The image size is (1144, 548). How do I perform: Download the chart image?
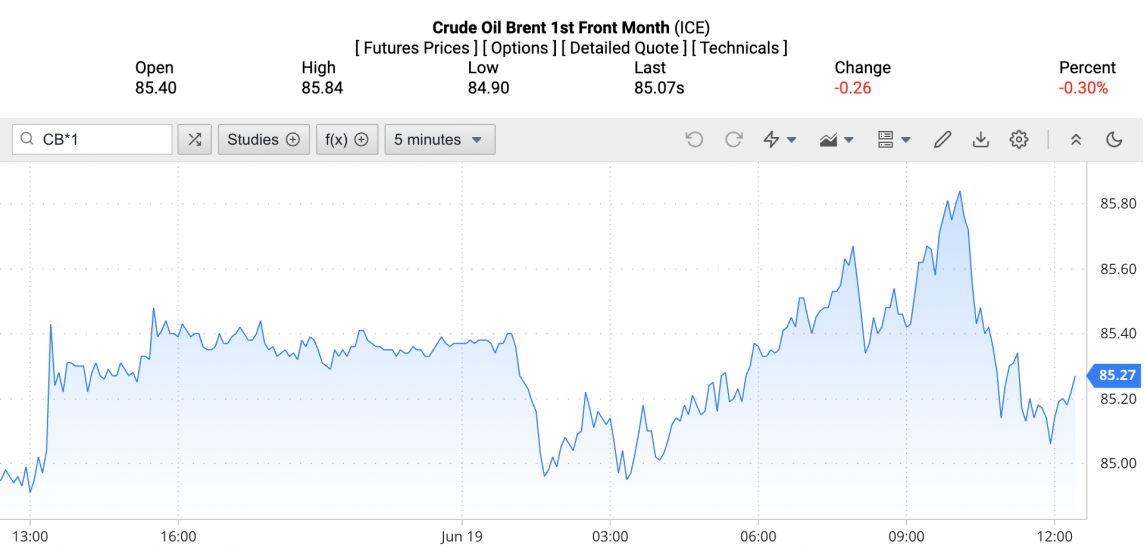(980, 140)
